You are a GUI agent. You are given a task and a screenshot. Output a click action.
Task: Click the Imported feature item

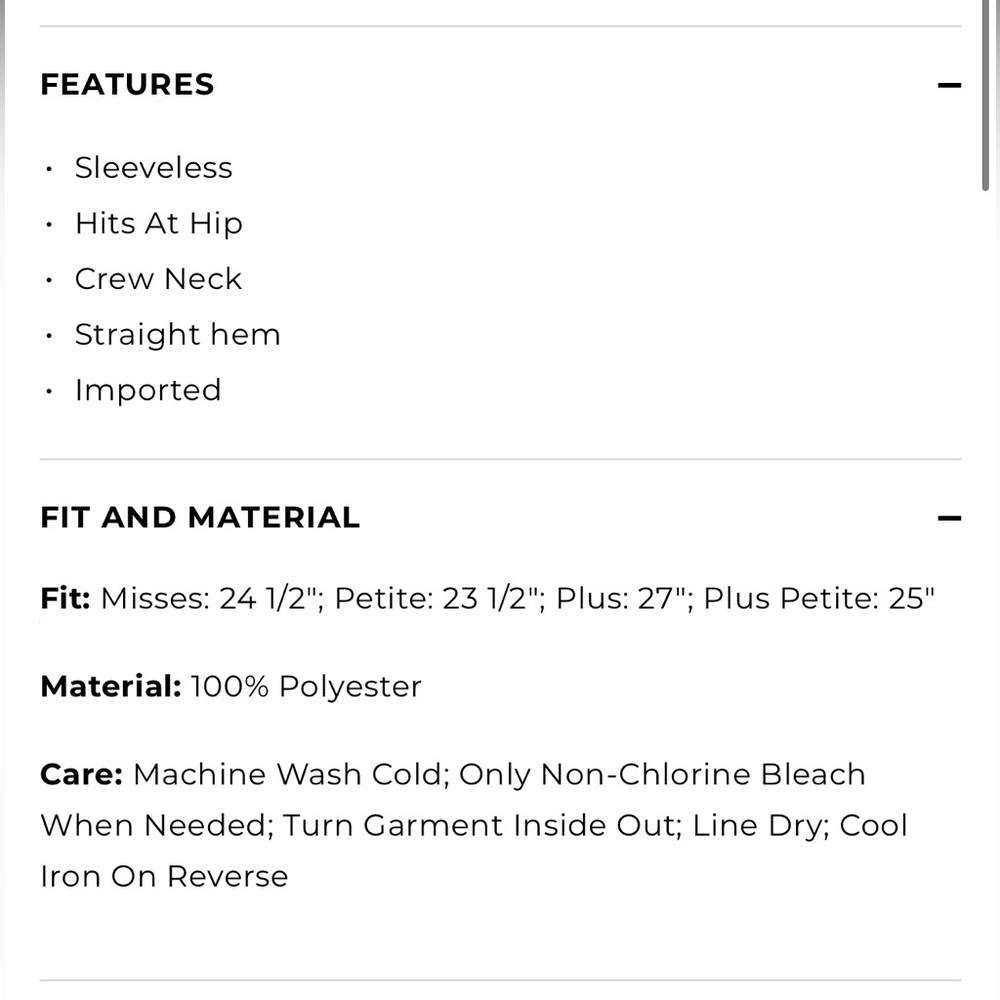pyautogui.click(x=148, y=390)
